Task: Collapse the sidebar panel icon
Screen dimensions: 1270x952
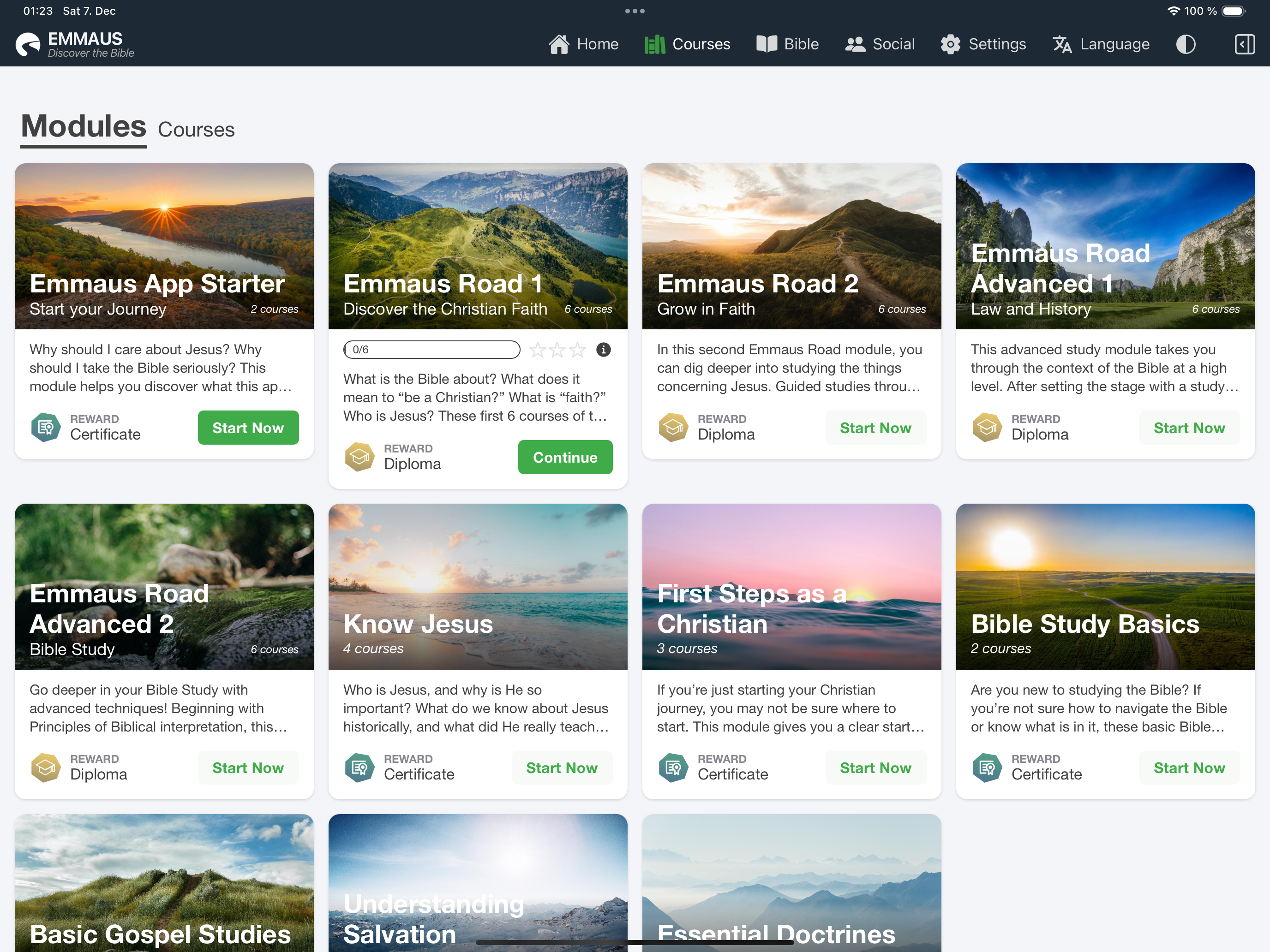Action: pos(1244,44)
